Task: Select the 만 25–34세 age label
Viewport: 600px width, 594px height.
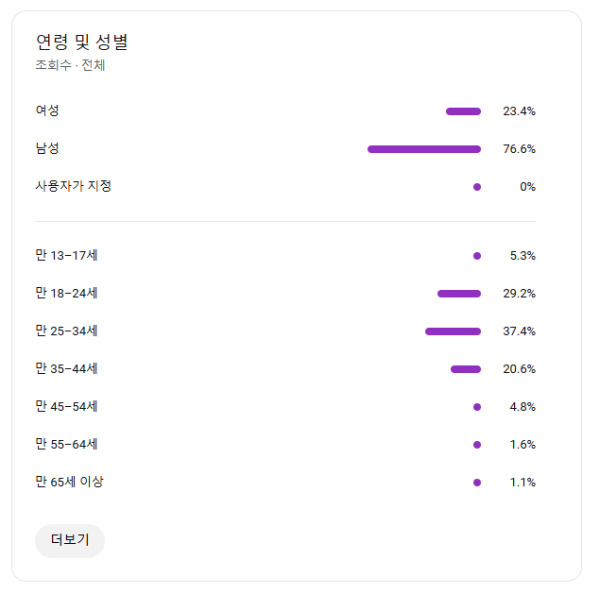Action: 66,331
